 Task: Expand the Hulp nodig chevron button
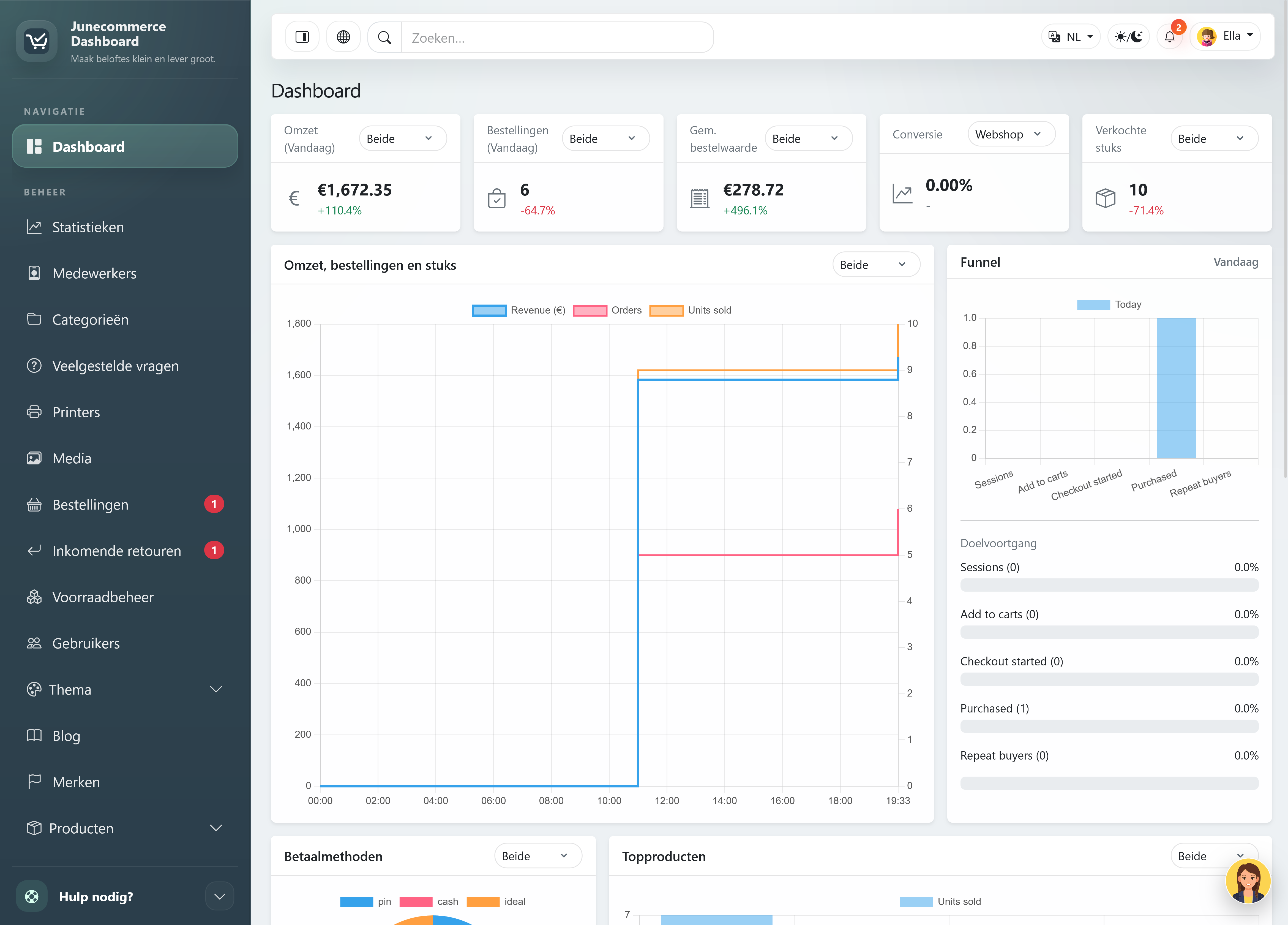(220, 897)
